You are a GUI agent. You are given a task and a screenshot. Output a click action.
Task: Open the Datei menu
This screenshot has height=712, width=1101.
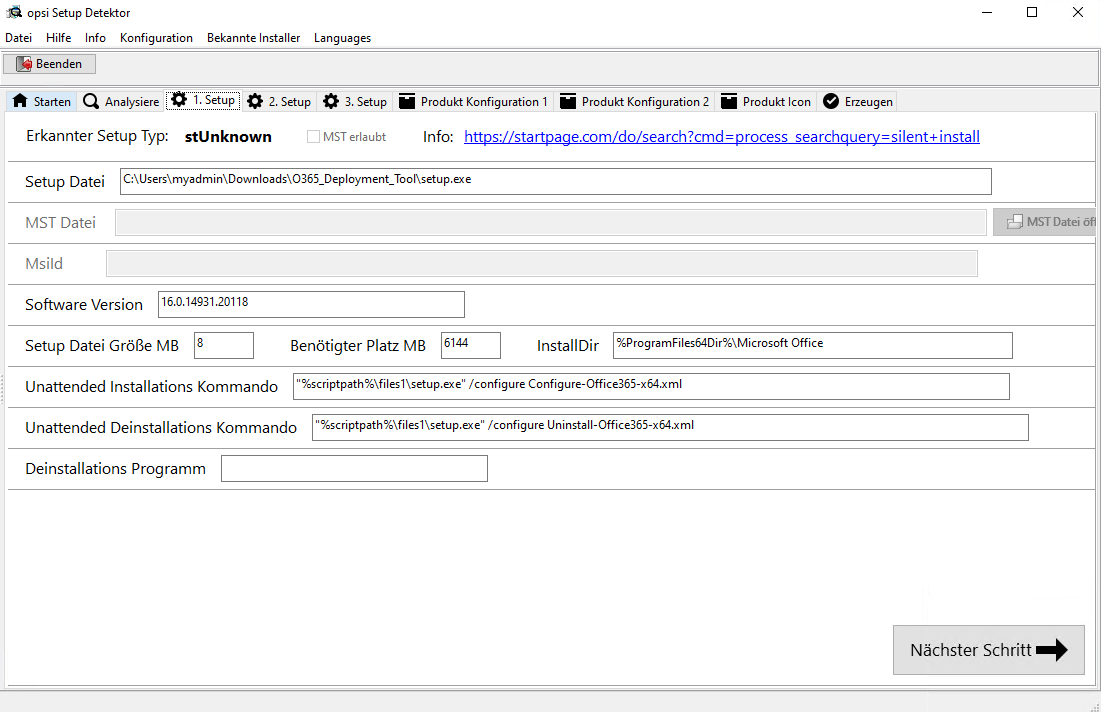pyautogui.click(x=19, y=38)
